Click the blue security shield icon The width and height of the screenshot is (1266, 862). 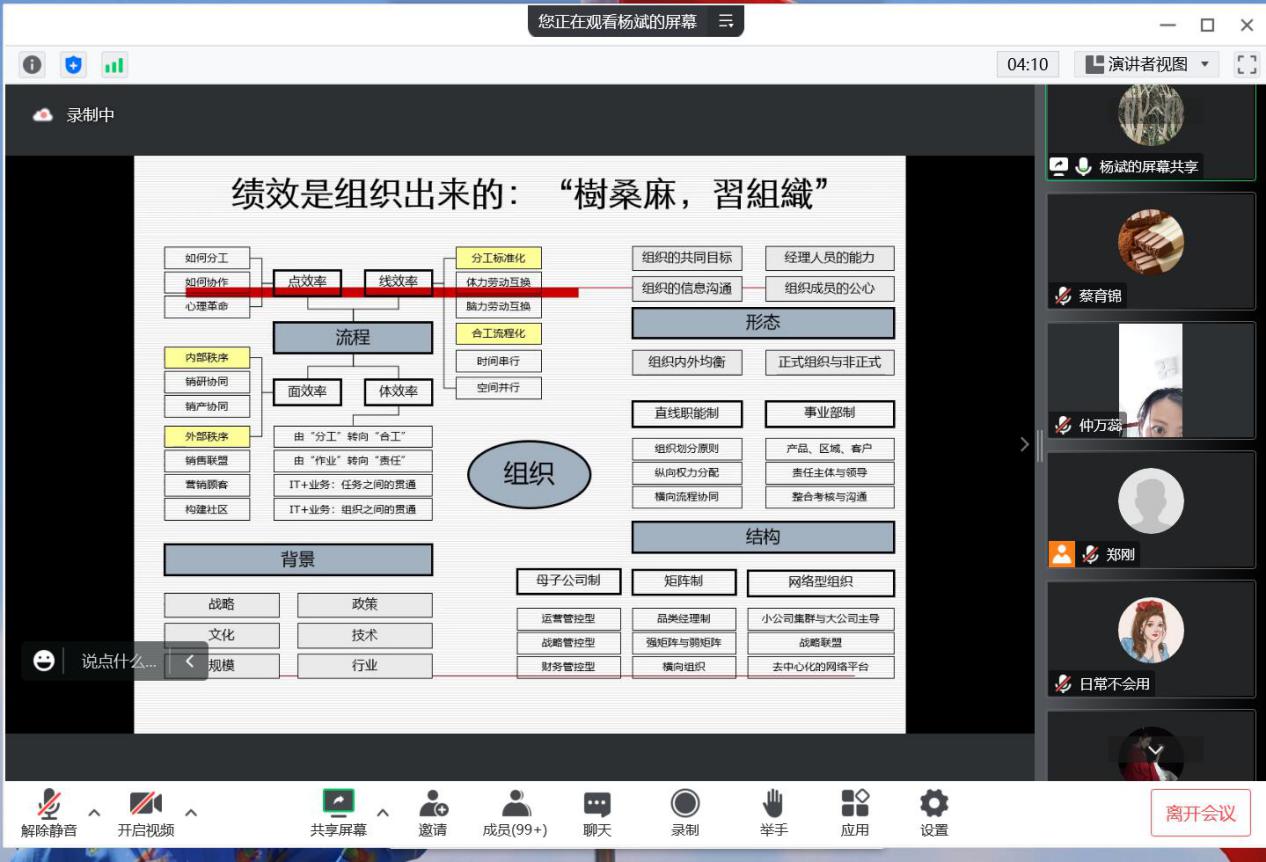tap(73, 65)
